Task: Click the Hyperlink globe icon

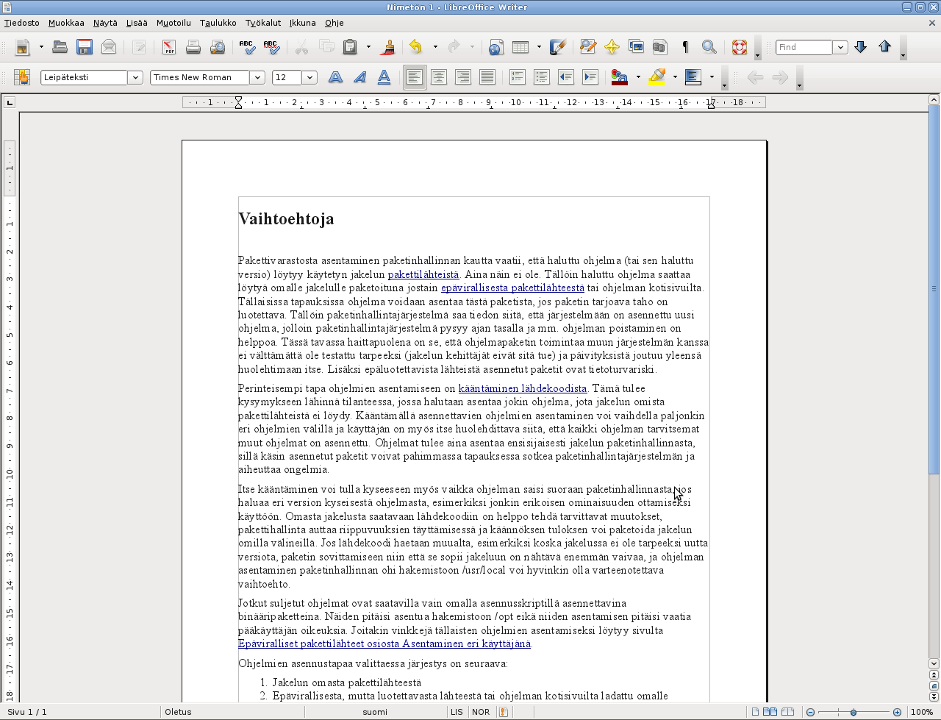Action: (496, 47)
